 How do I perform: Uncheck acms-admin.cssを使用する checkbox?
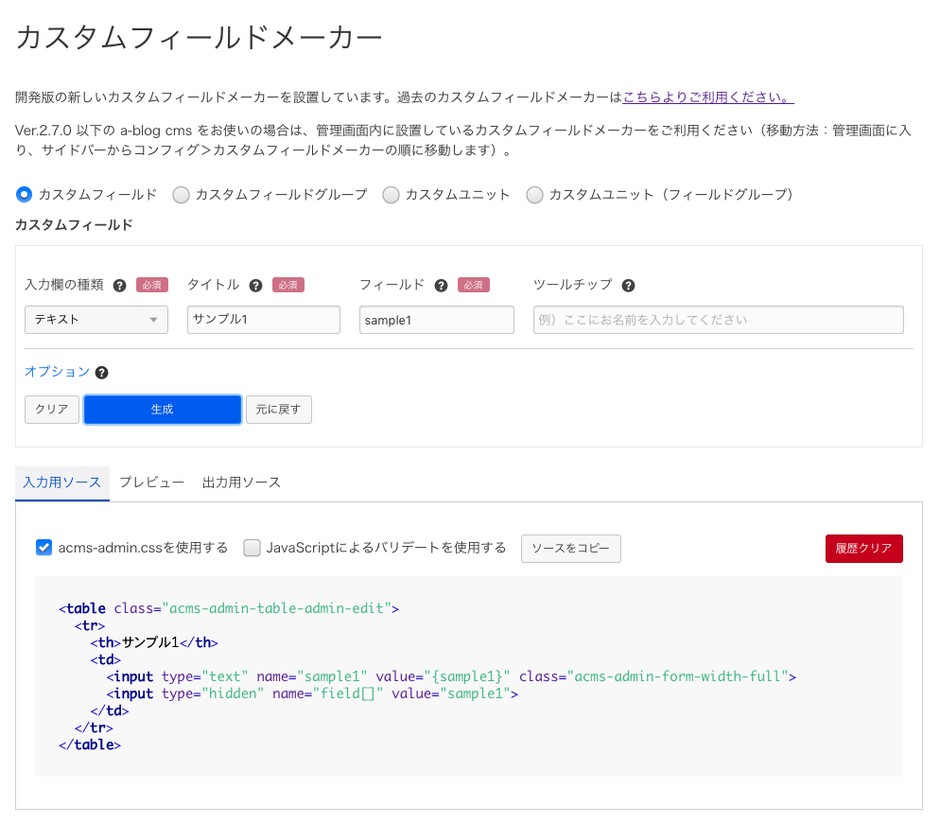44,547
